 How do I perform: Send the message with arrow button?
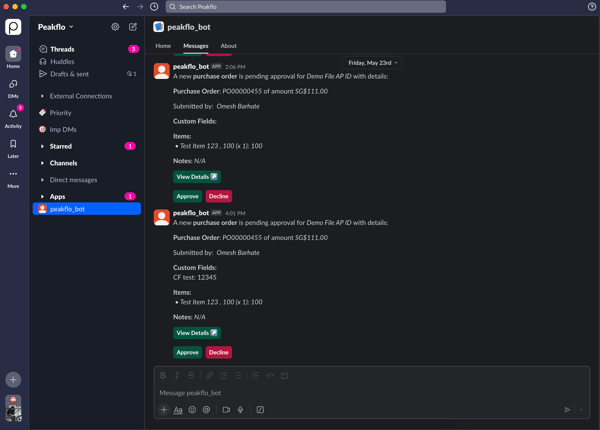pos(567,410)
